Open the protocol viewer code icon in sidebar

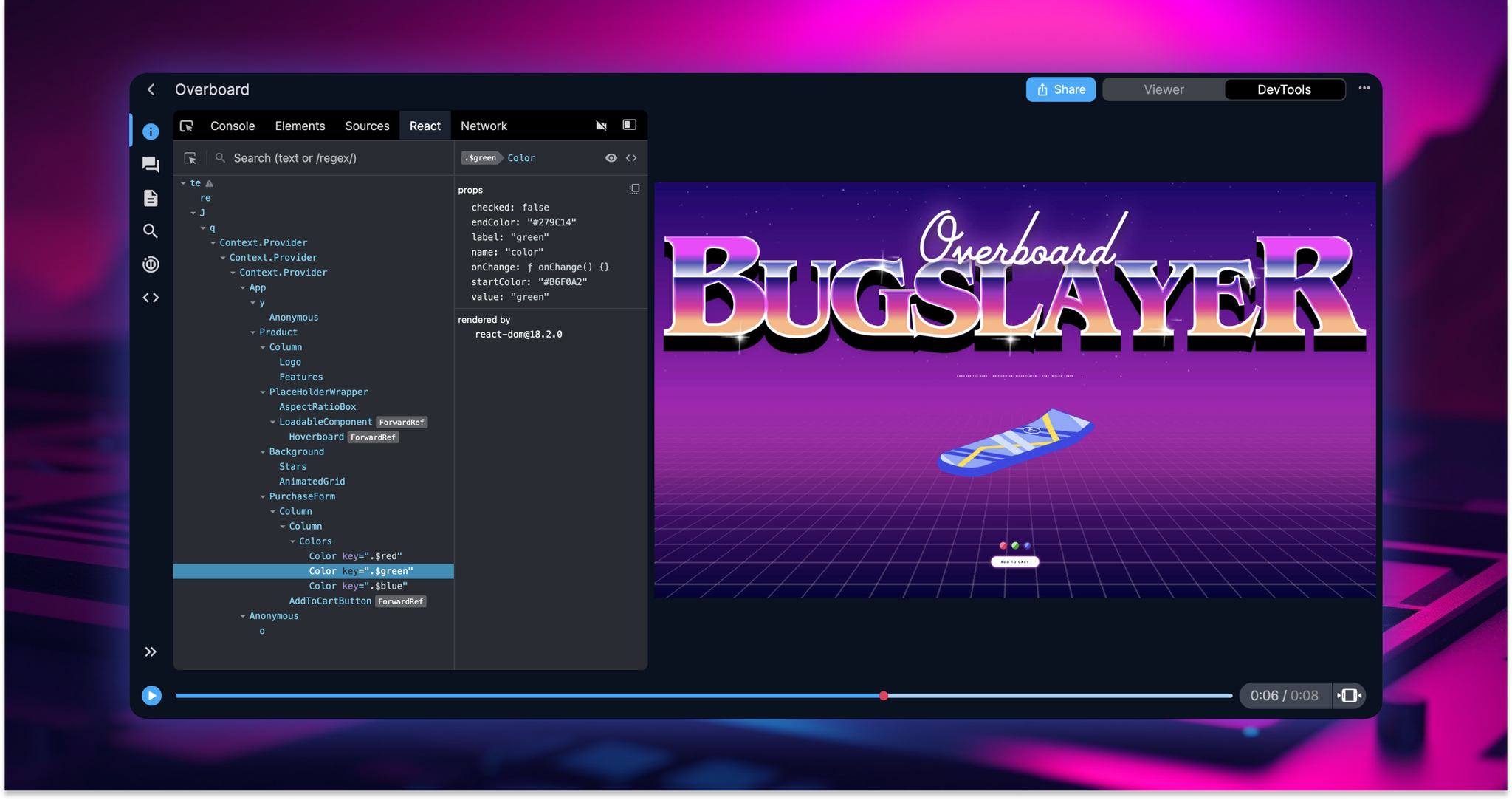pos(151,298)
